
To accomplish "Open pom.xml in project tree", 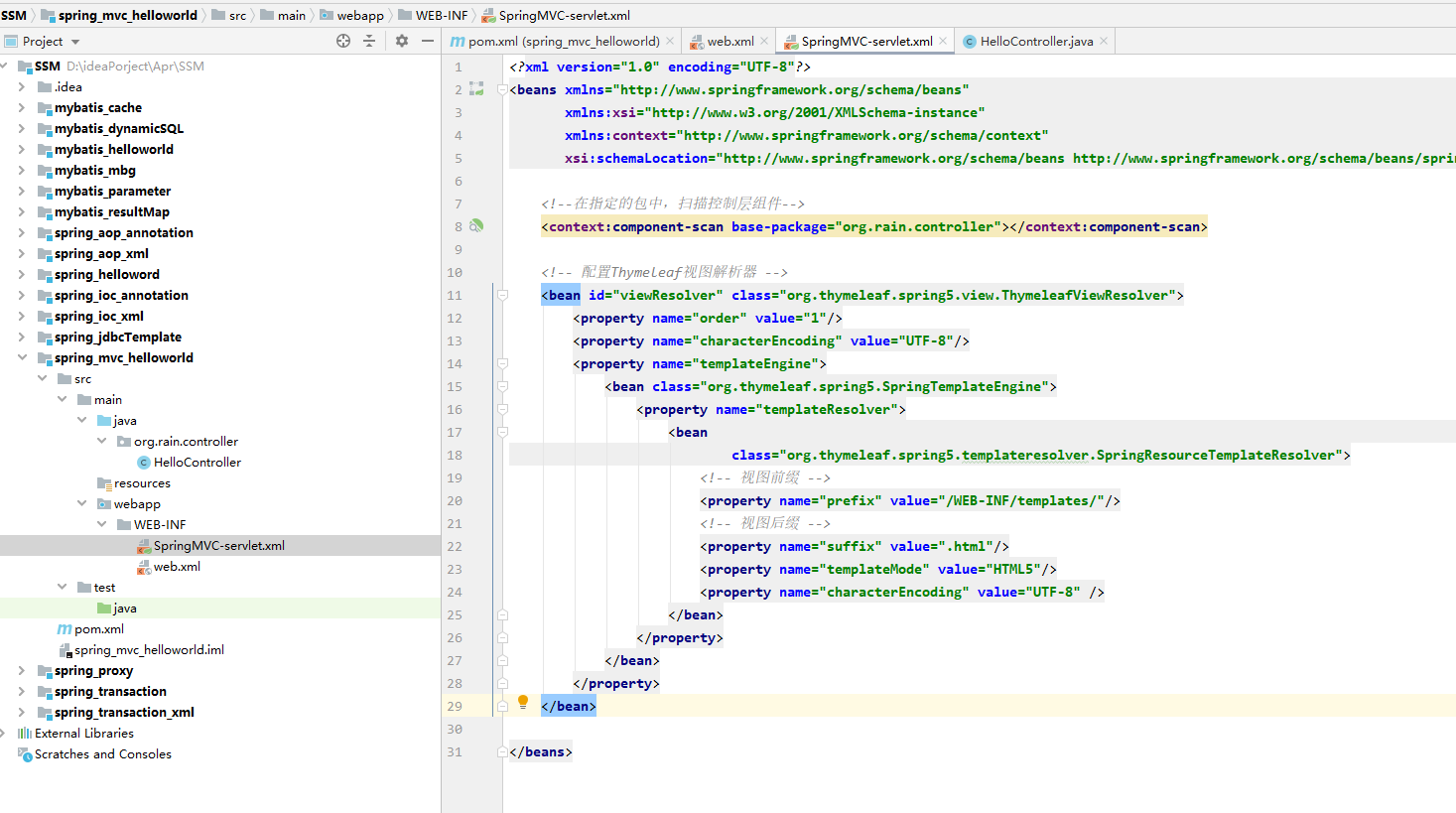I will (x=99, y=628).
